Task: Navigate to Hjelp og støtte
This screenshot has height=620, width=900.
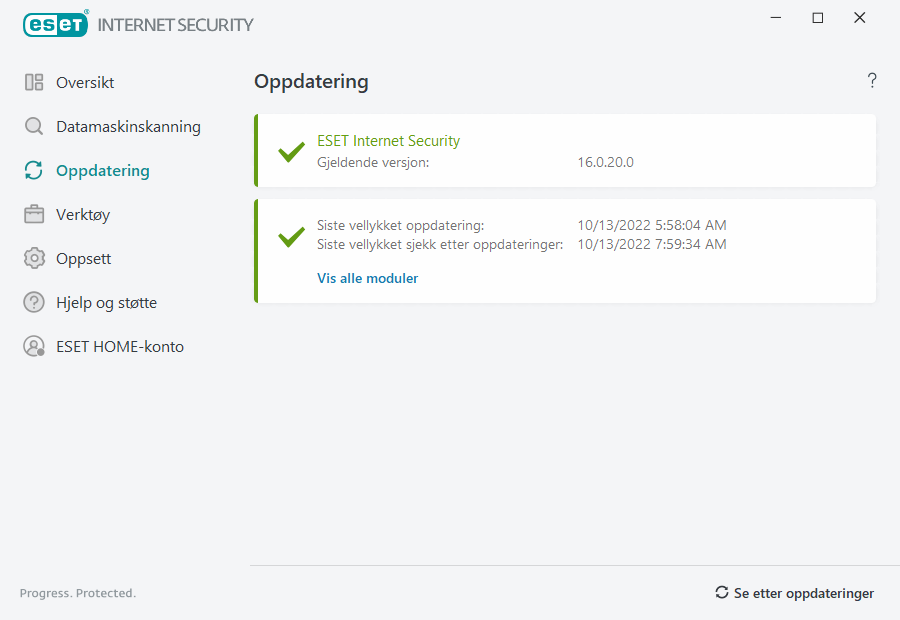Action: coord(106,303)
